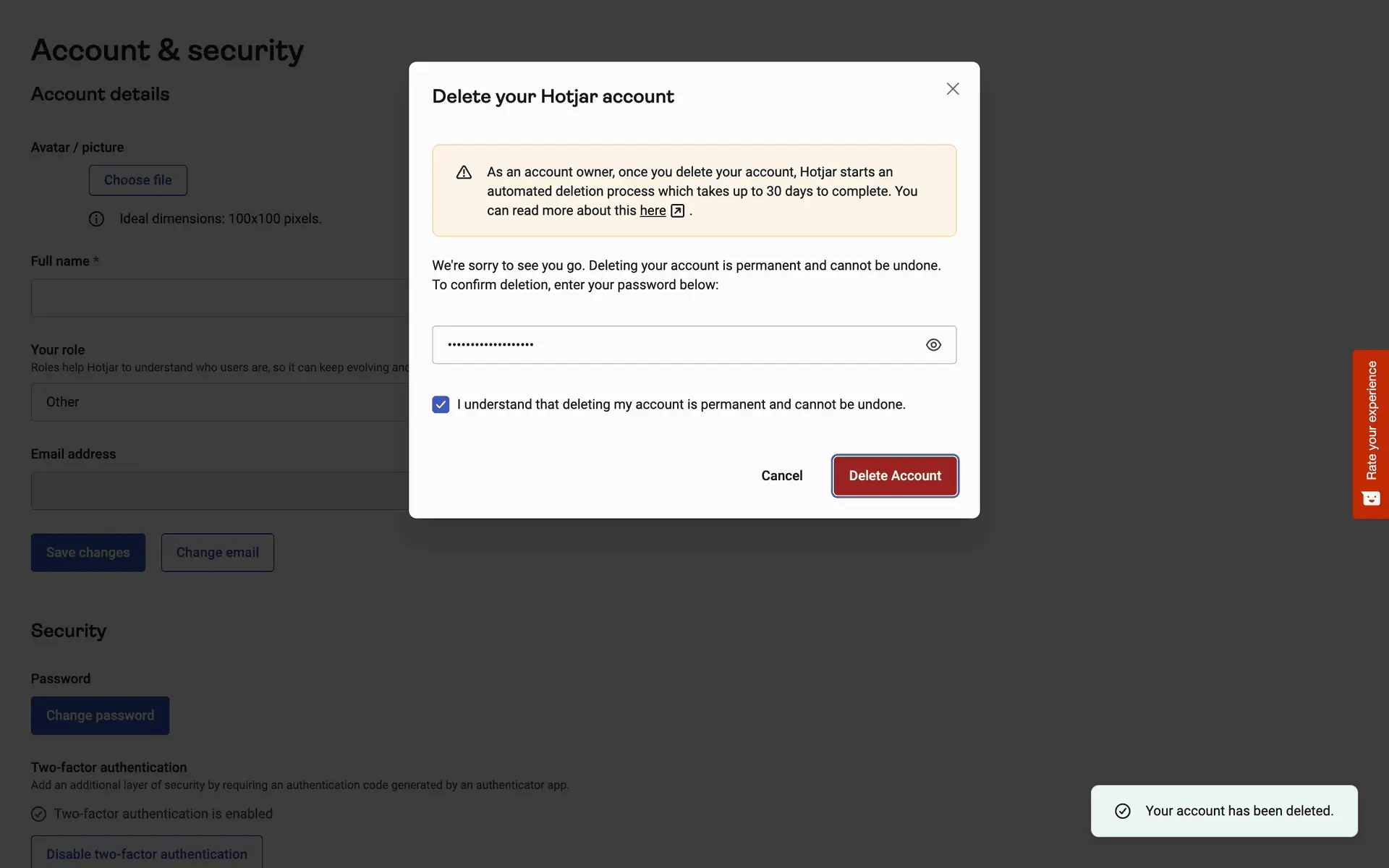Click the external link arrow icon
1389x868 pixels.
click(x=677, y=210)
